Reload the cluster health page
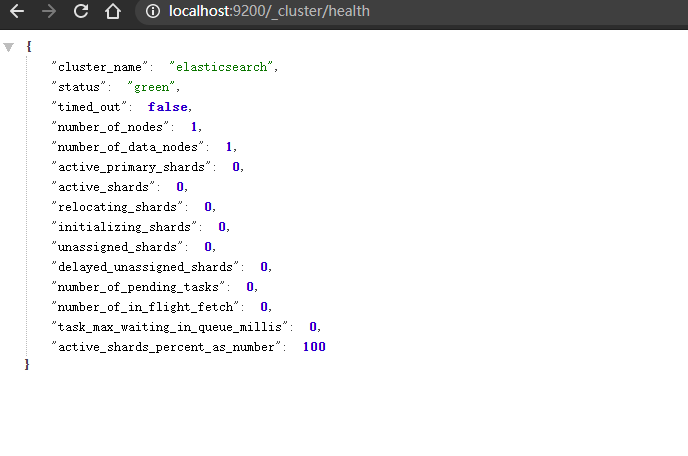The image size is (688, 456). click(x=81, y=11)
